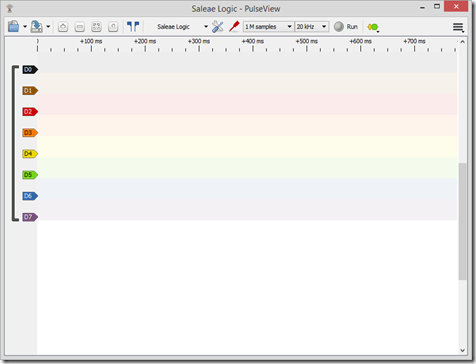476x364 pixels.
Task: Open the 1 M samples dropdown
Action: [268, 27]
